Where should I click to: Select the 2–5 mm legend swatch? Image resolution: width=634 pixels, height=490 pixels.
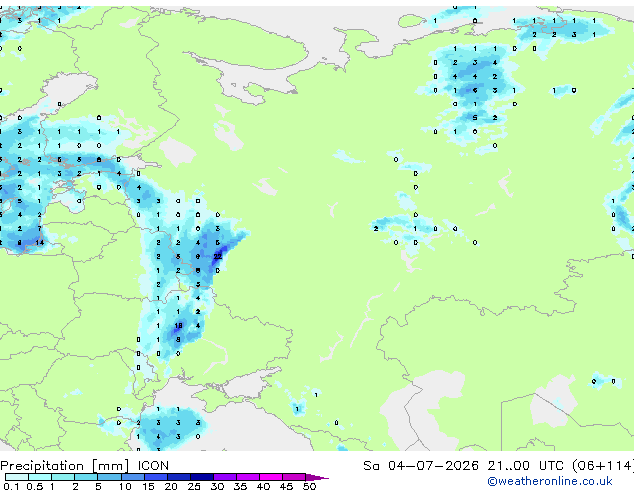pos(86,477)
